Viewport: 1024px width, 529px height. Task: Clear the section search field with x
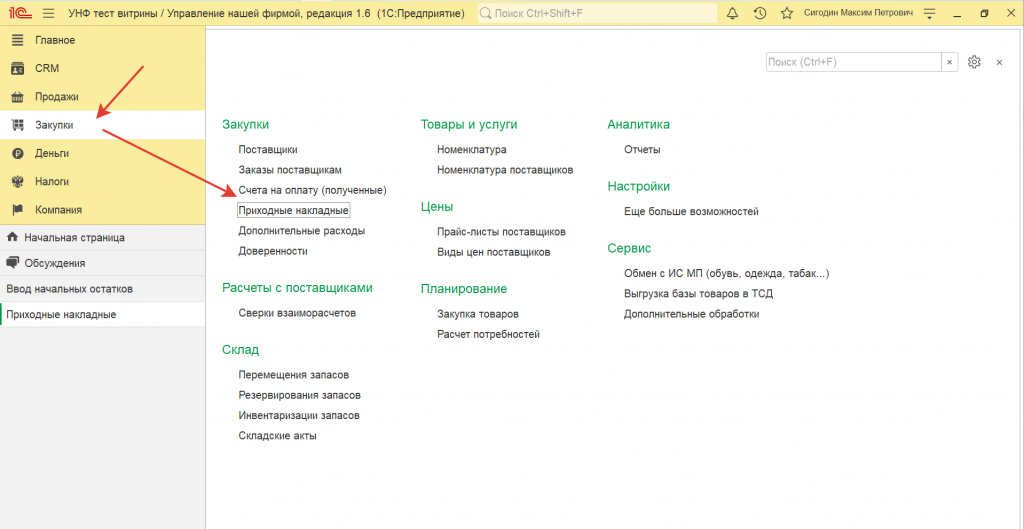950,62
